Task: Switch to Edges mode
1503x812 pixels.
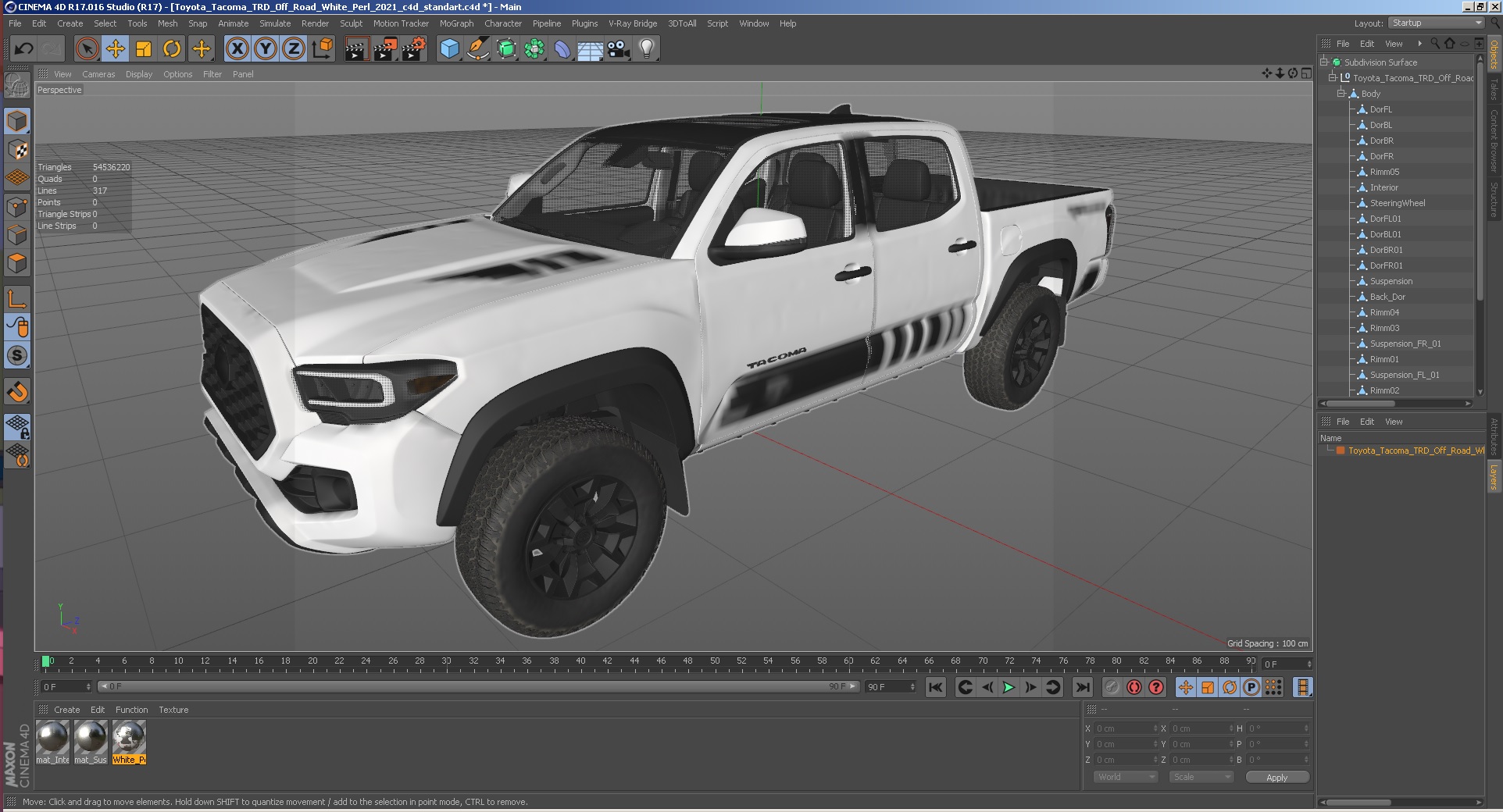Action: click(x=17, y=235)
